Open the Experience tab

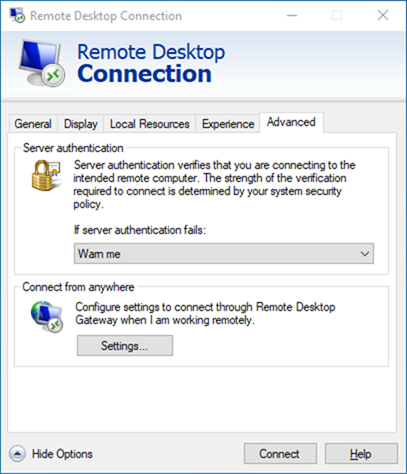(228, 124)
